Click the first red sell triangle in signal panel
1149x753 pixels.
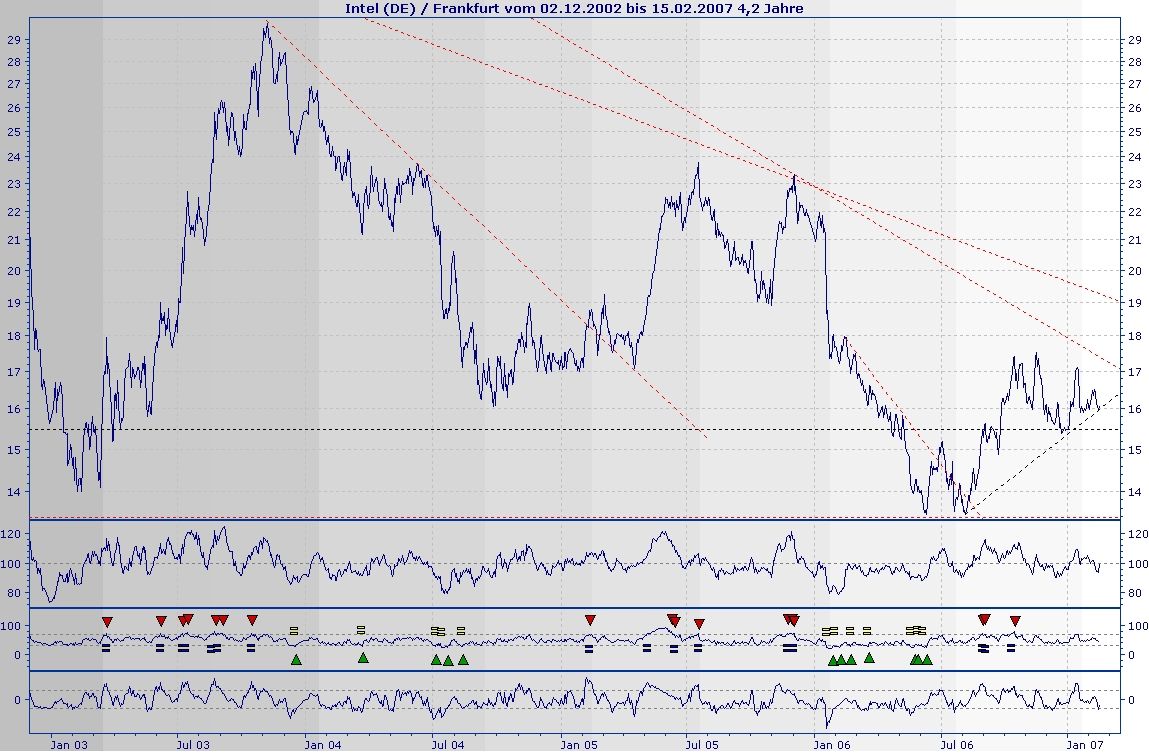click(x=107, y=622)
